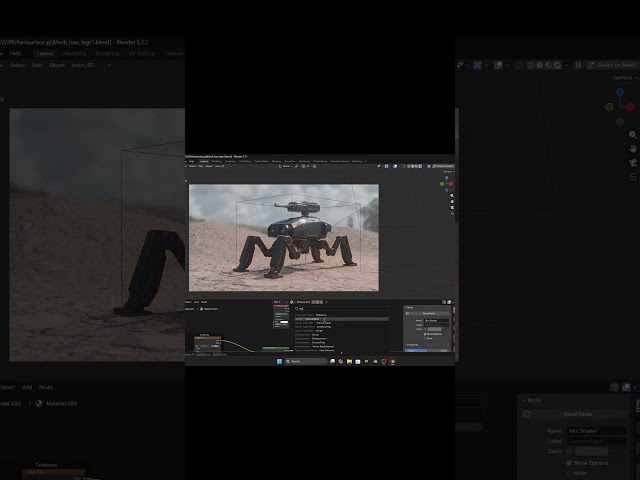Open Windows Start button in taskbar

[279, 361]
